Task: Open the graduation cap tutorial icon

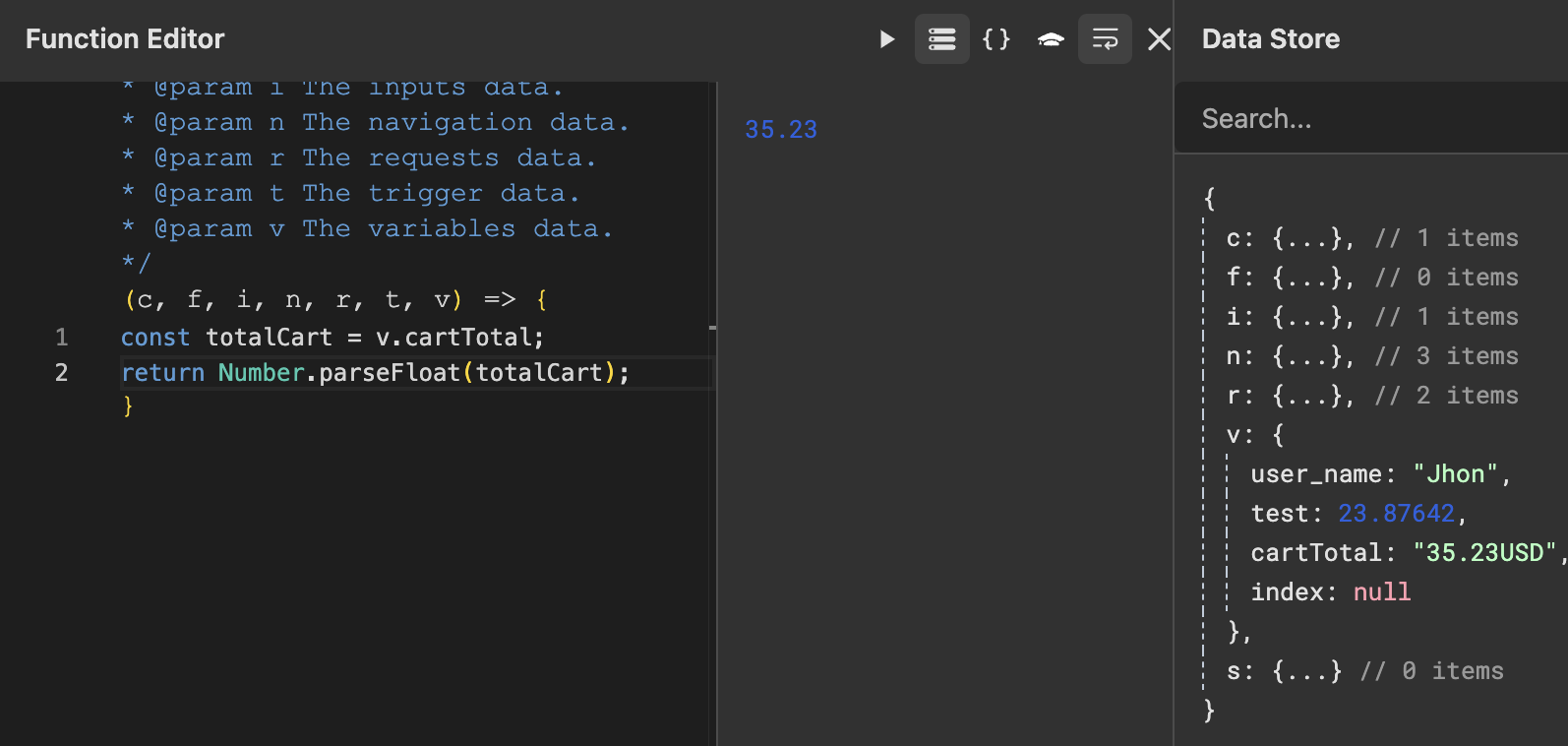Action: [1051, 39]
